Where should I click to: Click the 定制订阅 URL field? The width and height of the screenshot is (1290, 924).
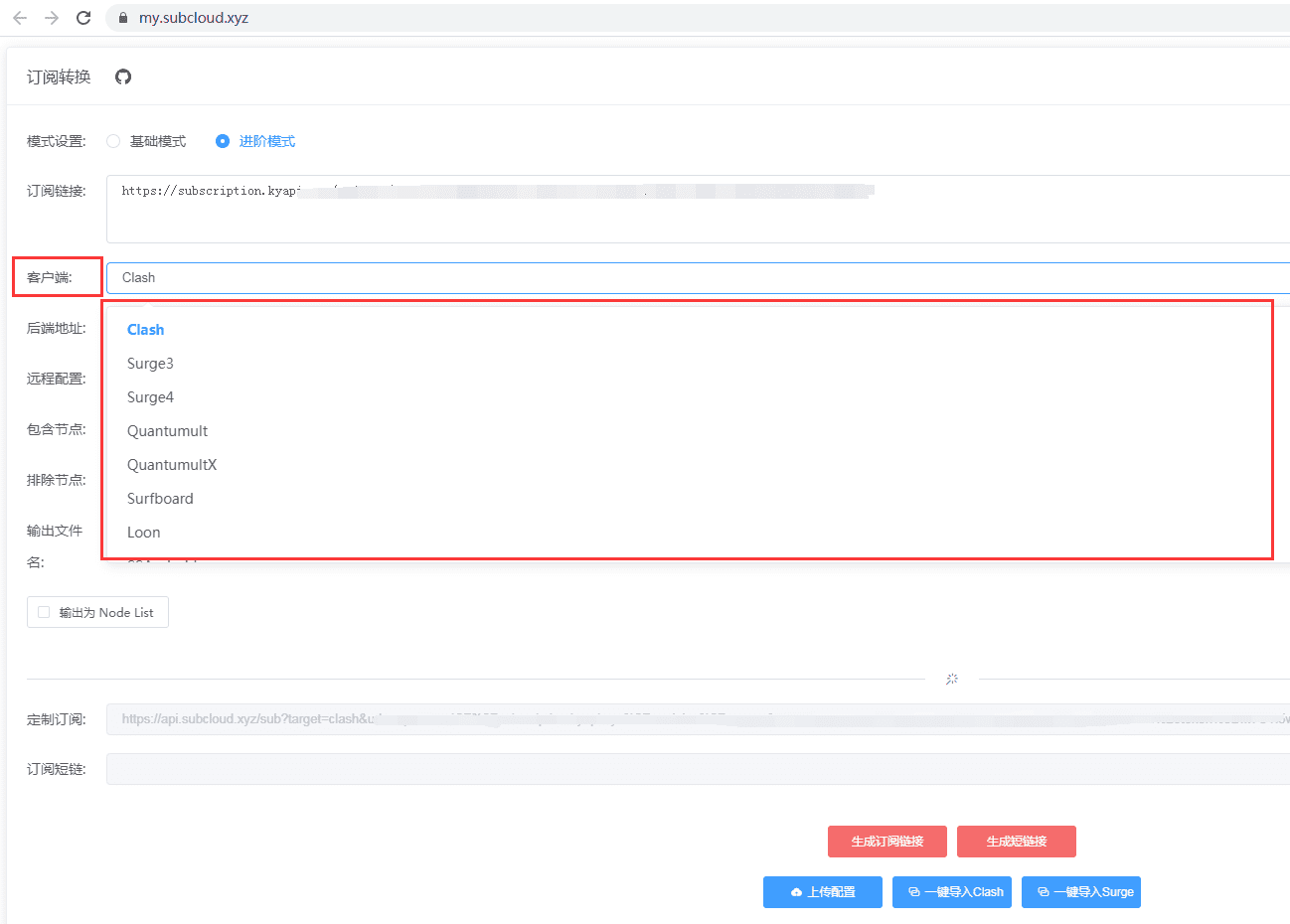[698, 719]
